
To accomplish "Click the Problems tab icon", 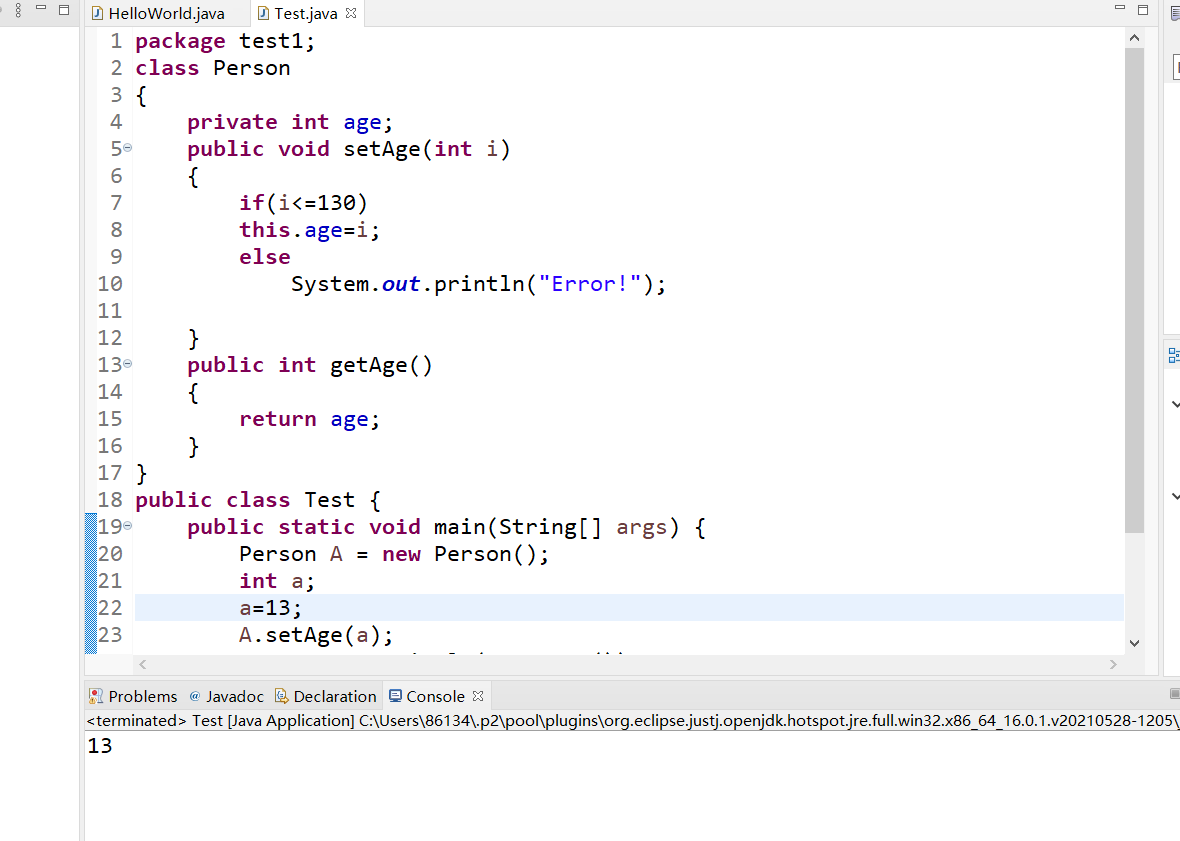I will point(96,696).
